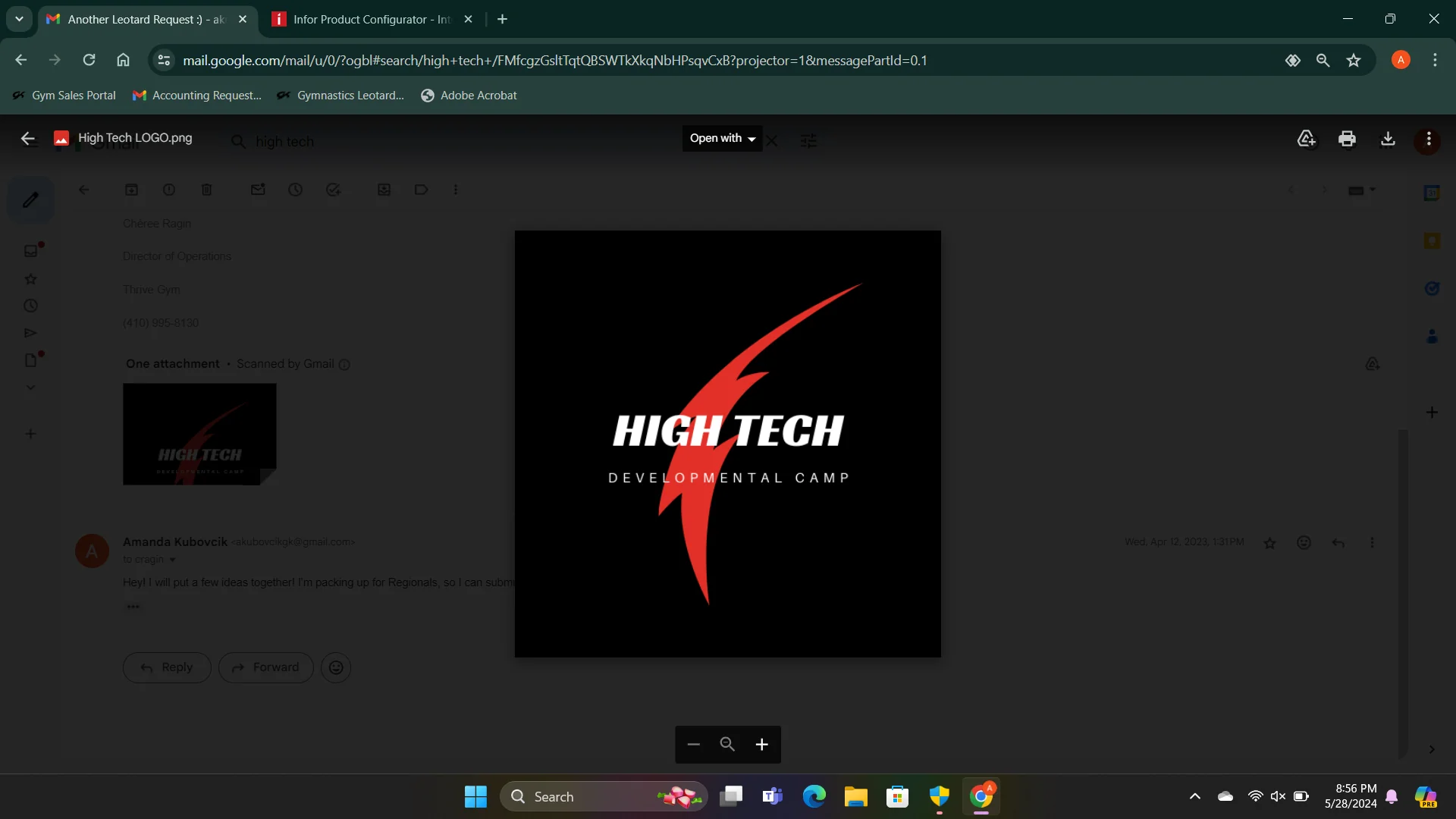Image resolution: width=1456 pixels, height=819 pixels.
Task: Open Microsoft Edge from taskbar
Action: point(814,796)
